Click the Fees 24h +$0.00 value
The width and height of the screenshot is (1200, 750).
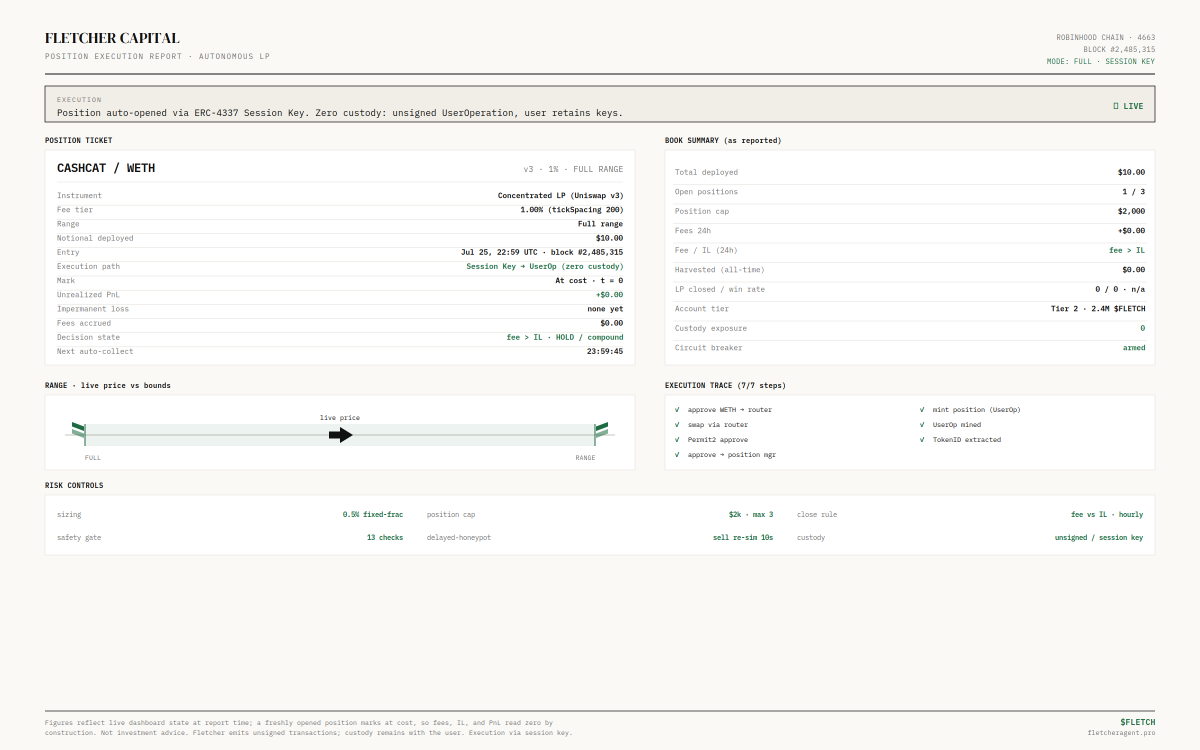tap(1131, 231)
